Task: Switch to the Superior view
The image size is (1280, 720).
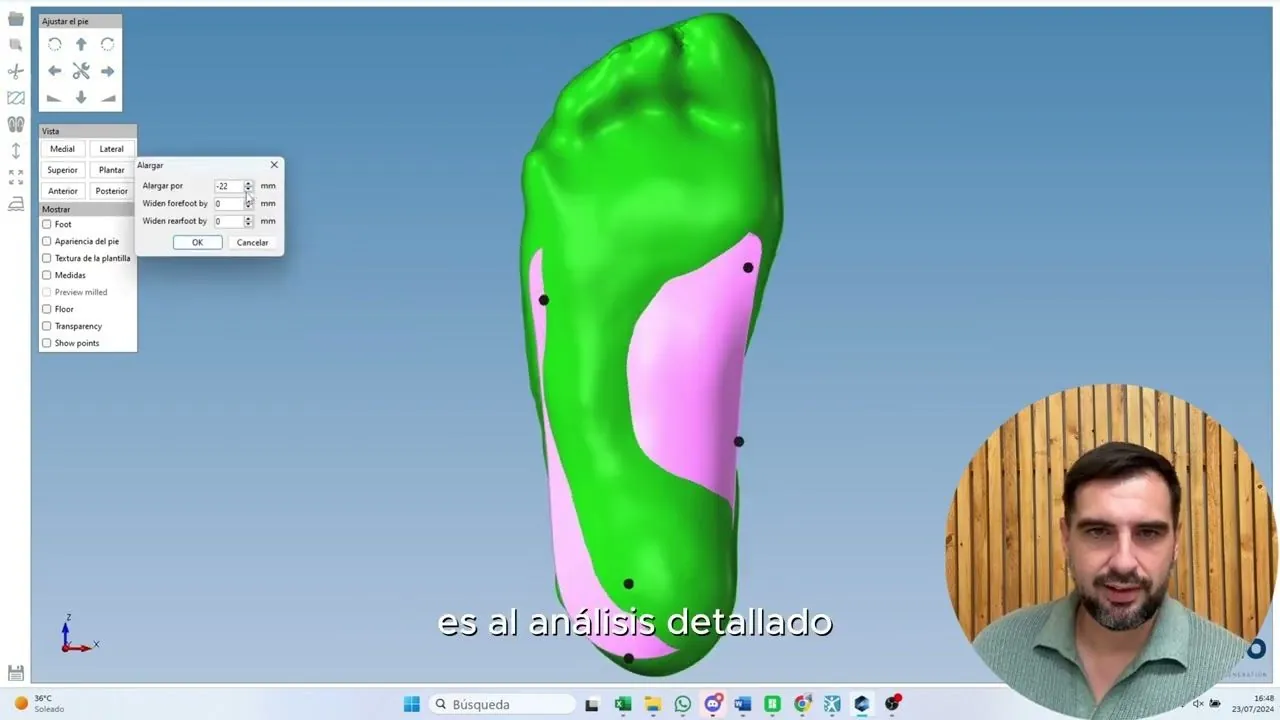Action: (x=62, y=170)
